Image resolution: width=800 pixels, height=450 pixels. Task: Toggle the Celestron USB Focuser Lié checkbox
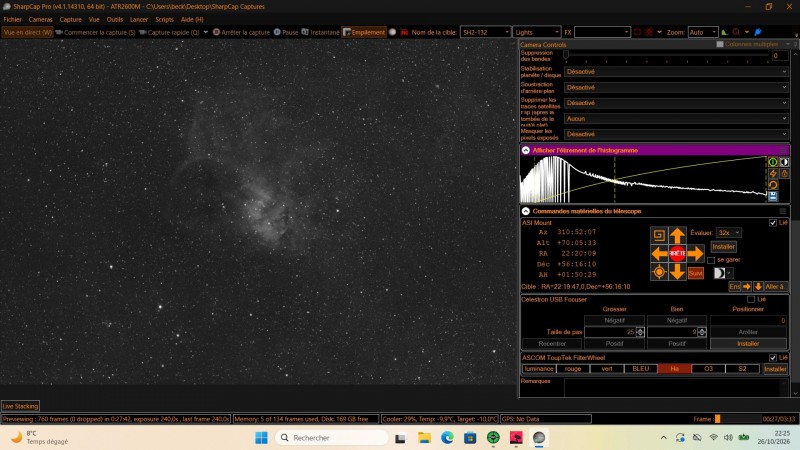(x=751, y=299)
